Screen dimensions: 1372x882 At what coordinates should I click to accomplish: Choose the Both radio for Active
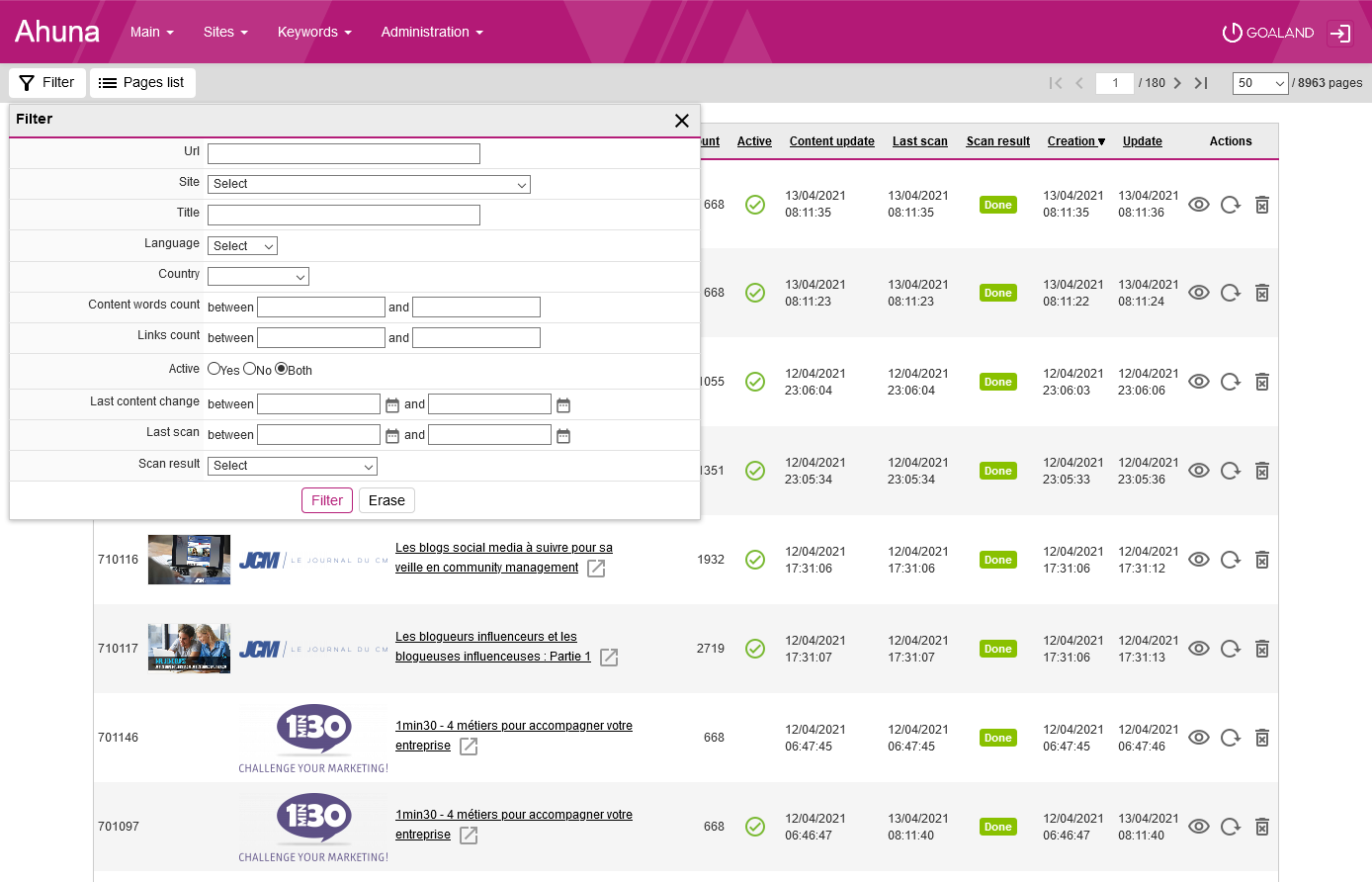281,369
